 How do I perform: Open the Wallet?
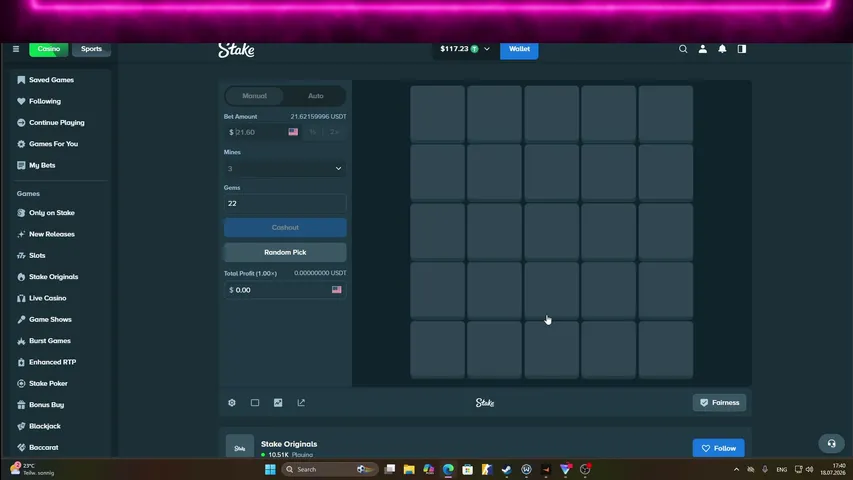519,49
